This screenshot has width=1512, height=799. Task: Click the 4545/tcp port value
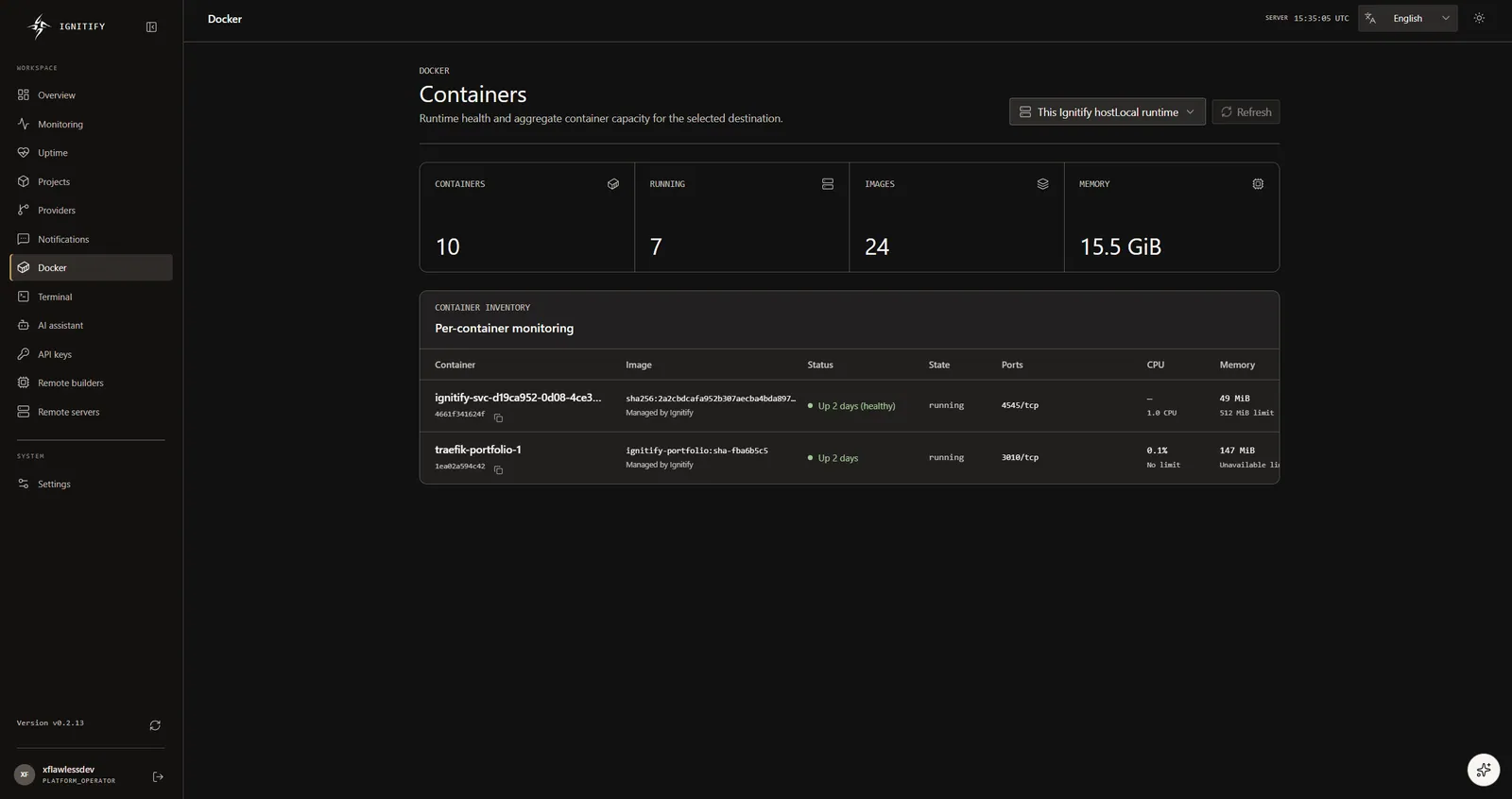coord(1020,405)
